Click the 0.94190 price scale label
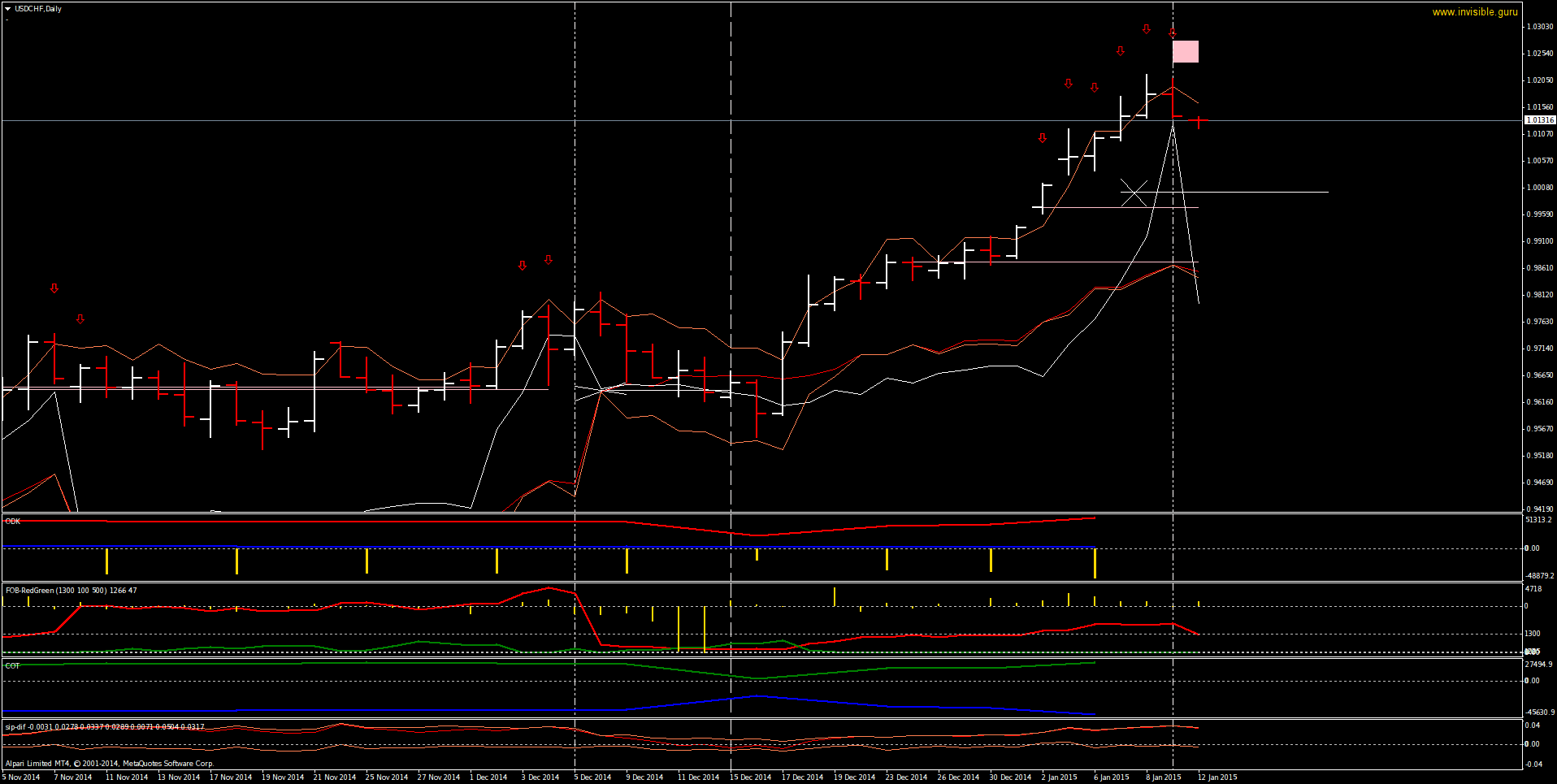This screenshot has height=784, width=1557. point(1540,509)
